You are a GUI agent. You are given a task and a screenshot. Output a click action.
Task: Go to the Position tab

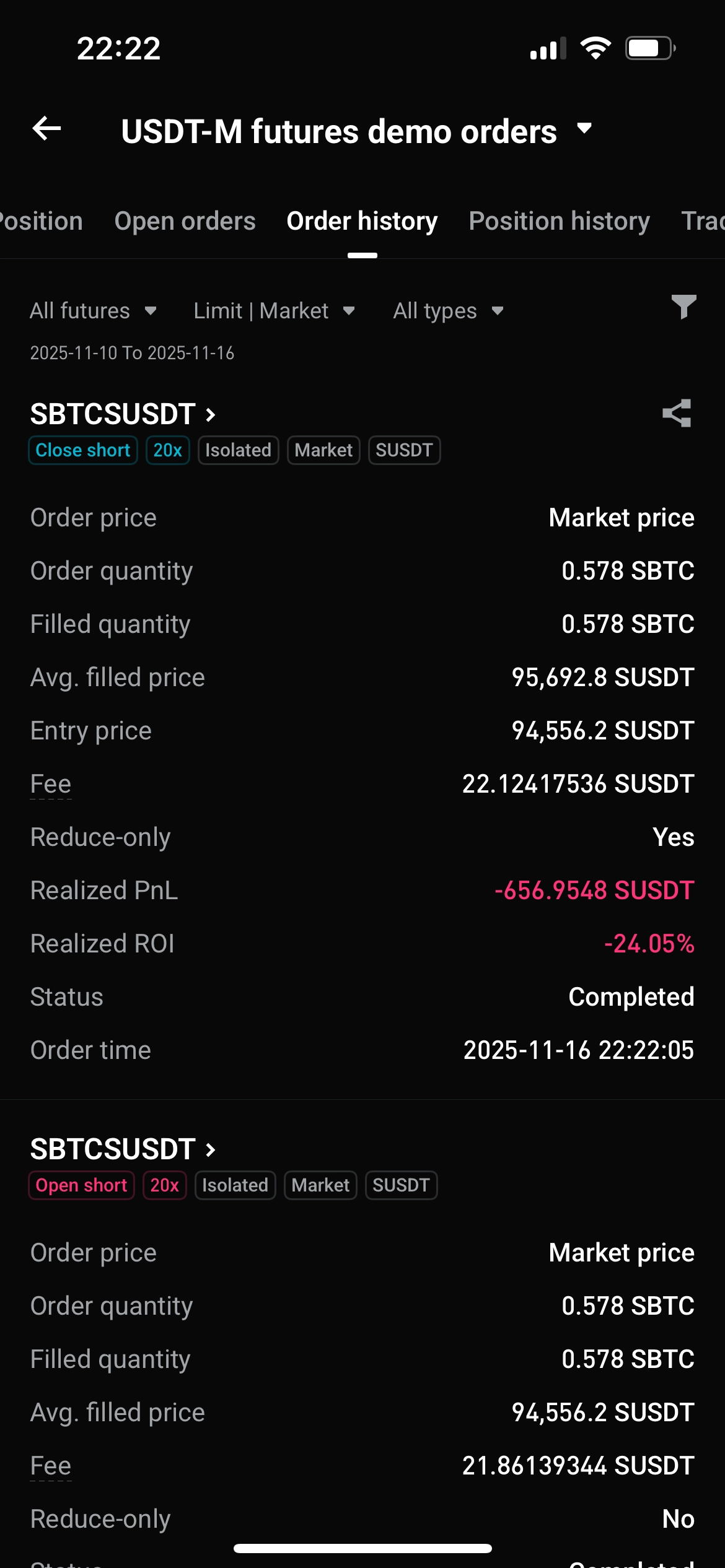point(41,221)
